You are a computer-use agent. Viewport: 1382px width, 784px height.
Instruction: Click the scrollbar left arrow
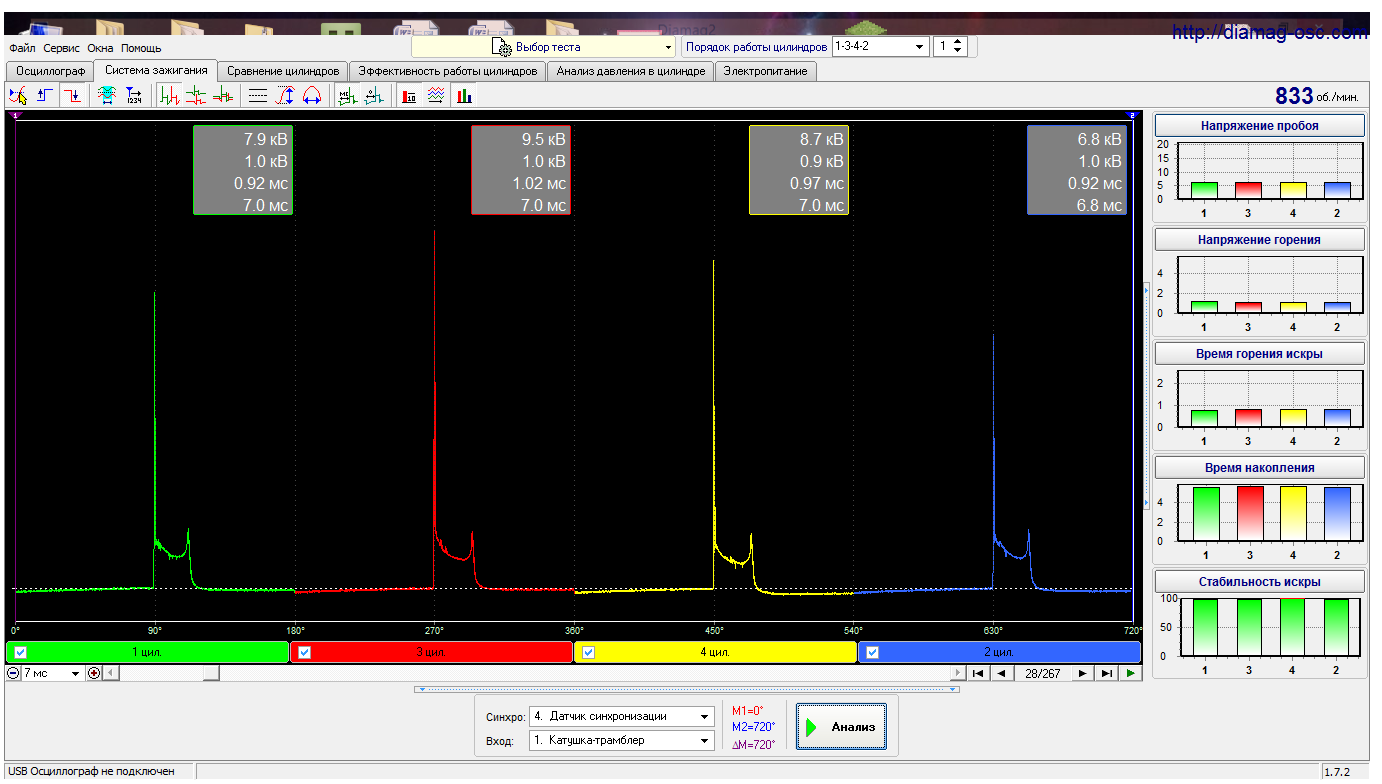[x=111, y=674]
